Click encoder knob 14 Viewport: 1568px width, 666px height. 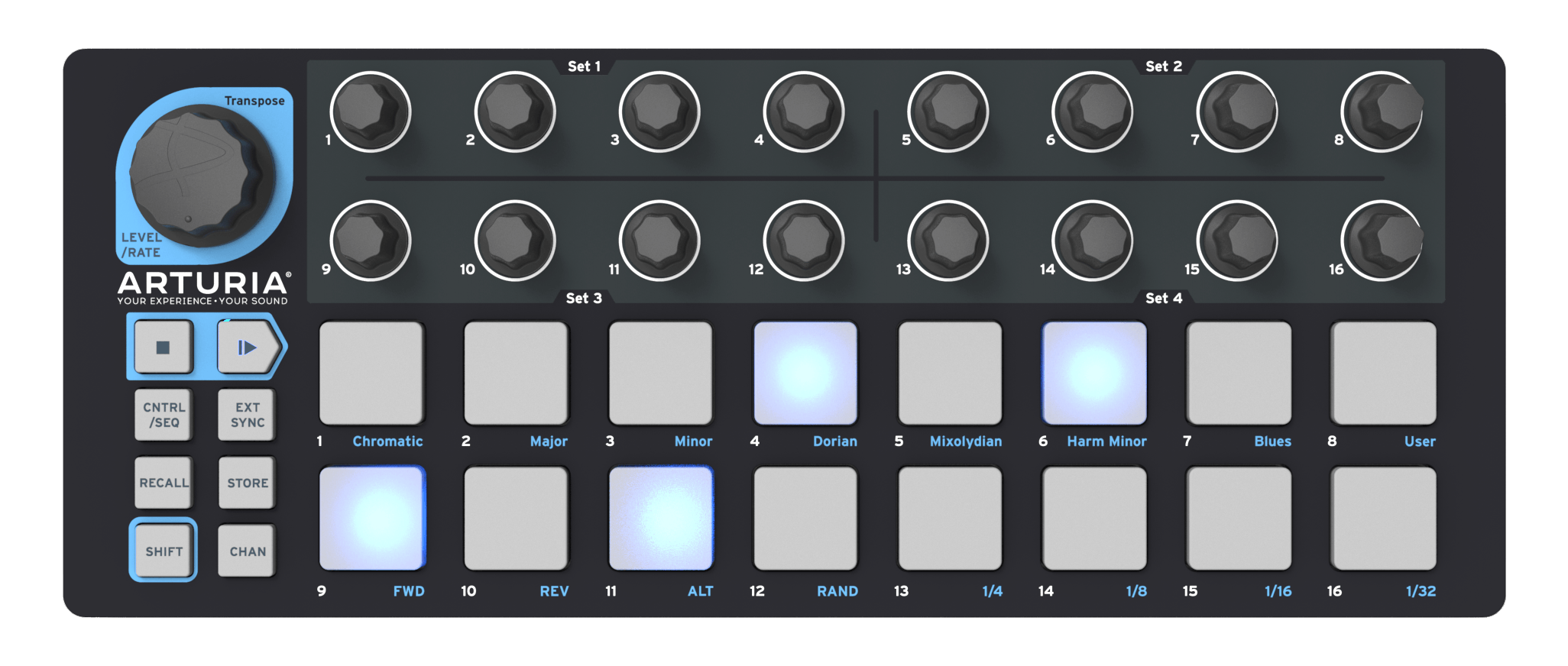point(1093,241)
